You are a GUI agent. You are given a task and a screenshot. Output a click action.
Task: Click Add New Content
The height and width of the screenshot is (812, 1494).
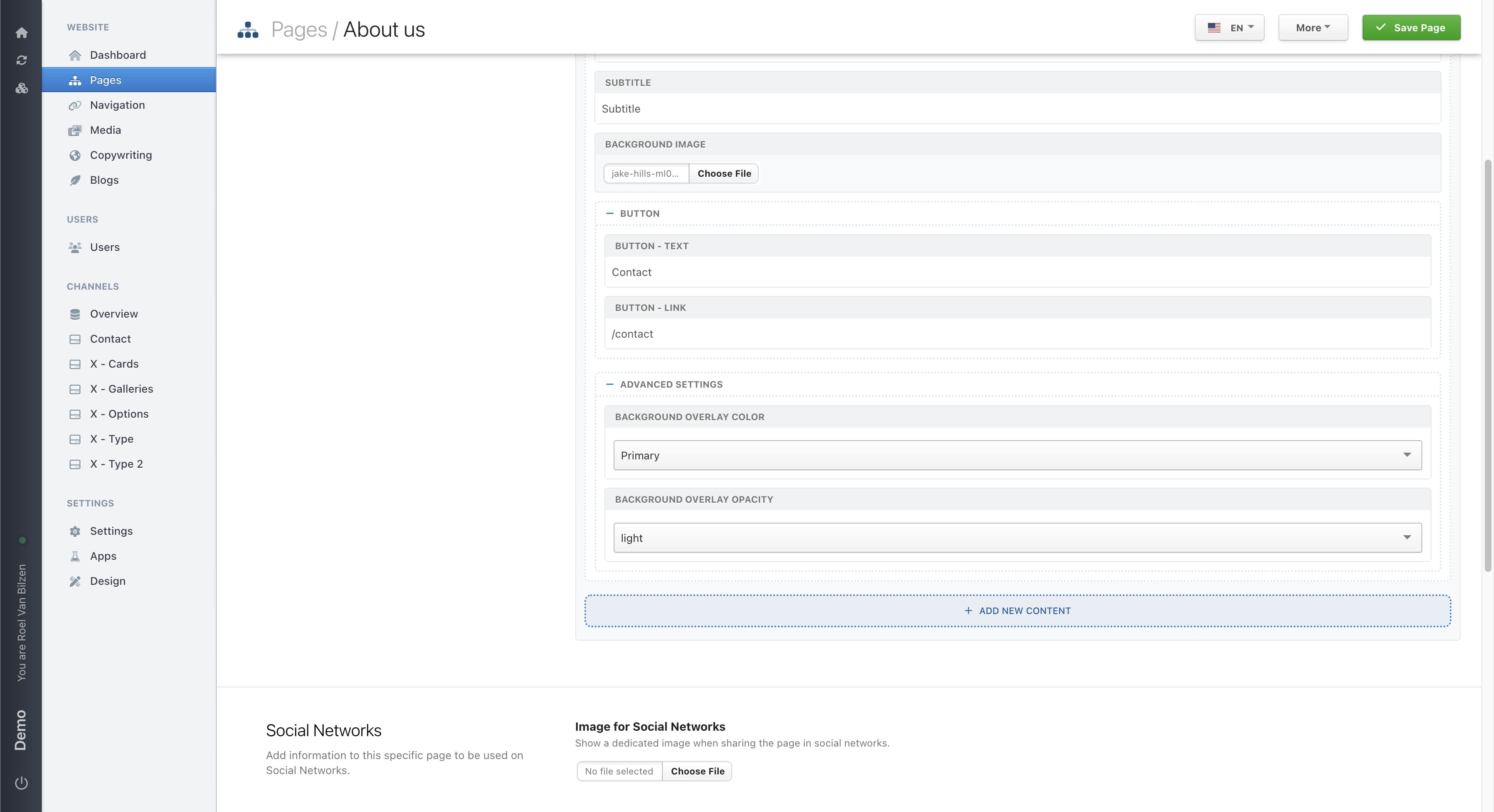(x=1017, y=610)
